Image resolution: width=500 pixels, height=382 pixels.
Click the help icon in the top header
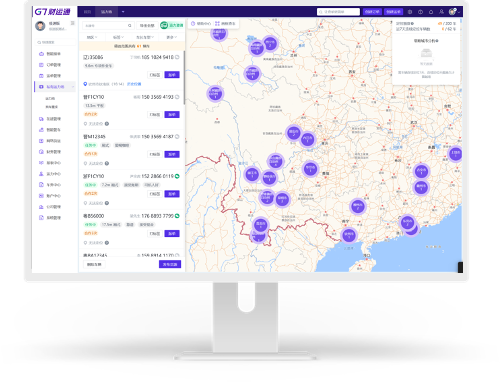[x=420, y=12]
